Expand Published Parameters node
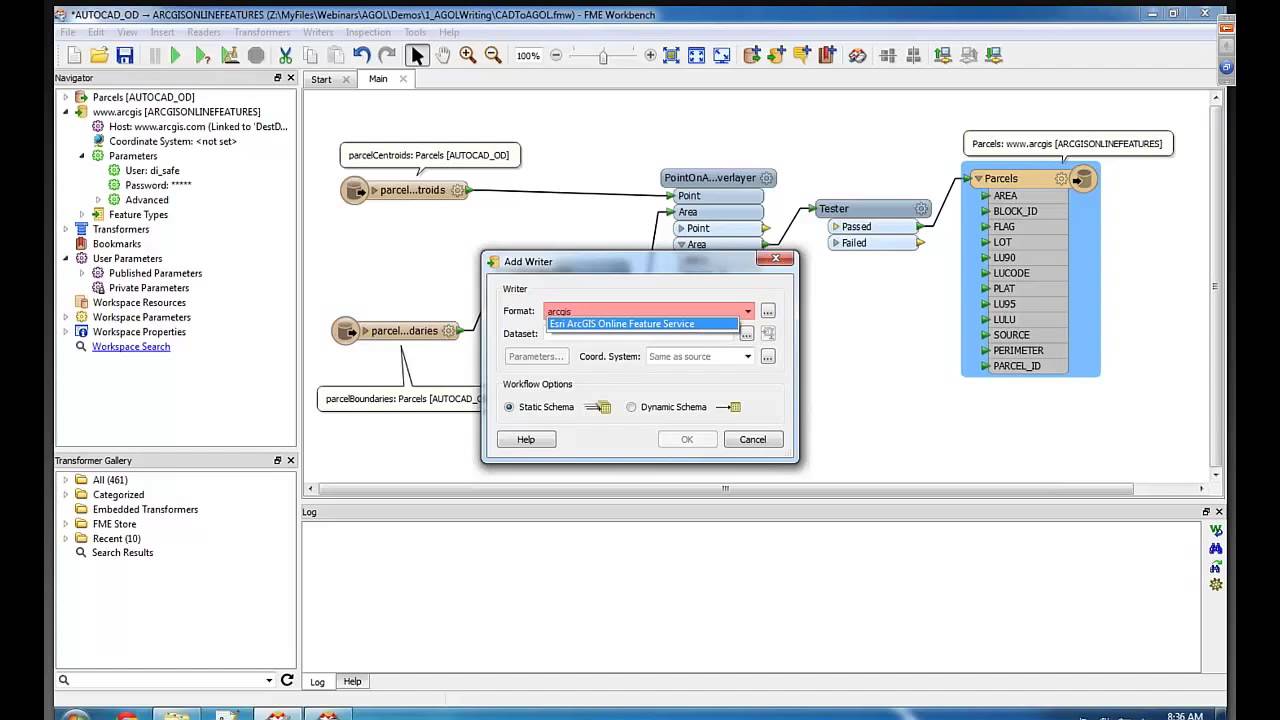 click(82, 273)
